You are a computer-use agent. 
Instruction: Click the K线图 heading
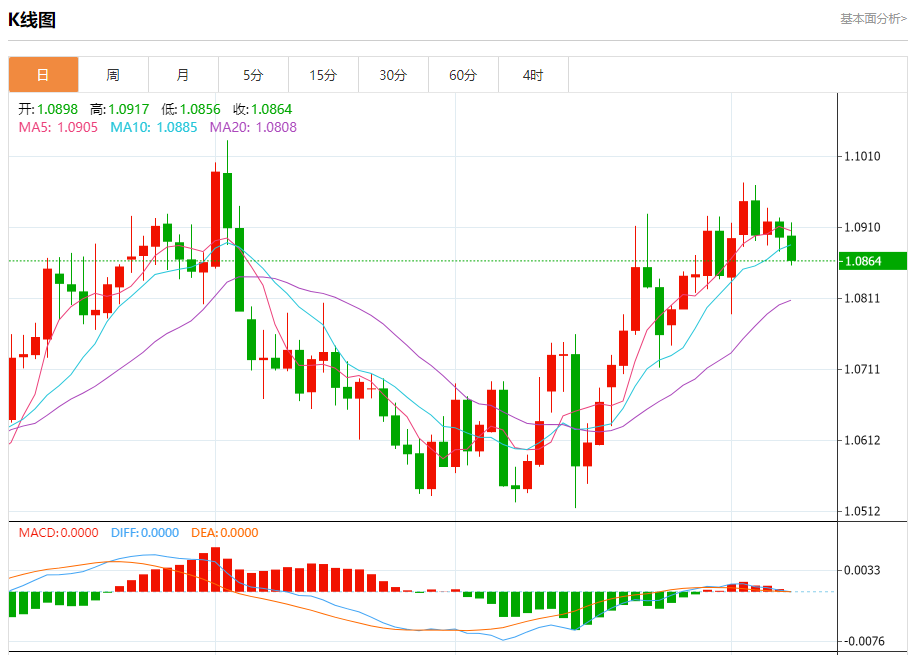[x=32, y=20]
